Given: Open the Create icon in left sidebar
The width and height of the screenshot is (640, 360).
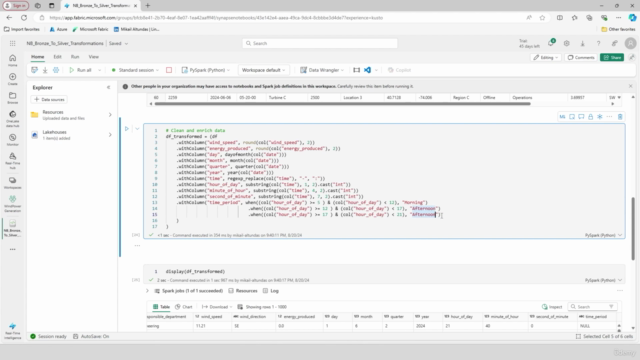Looking at the screenshot, I should tap(13, 79).
